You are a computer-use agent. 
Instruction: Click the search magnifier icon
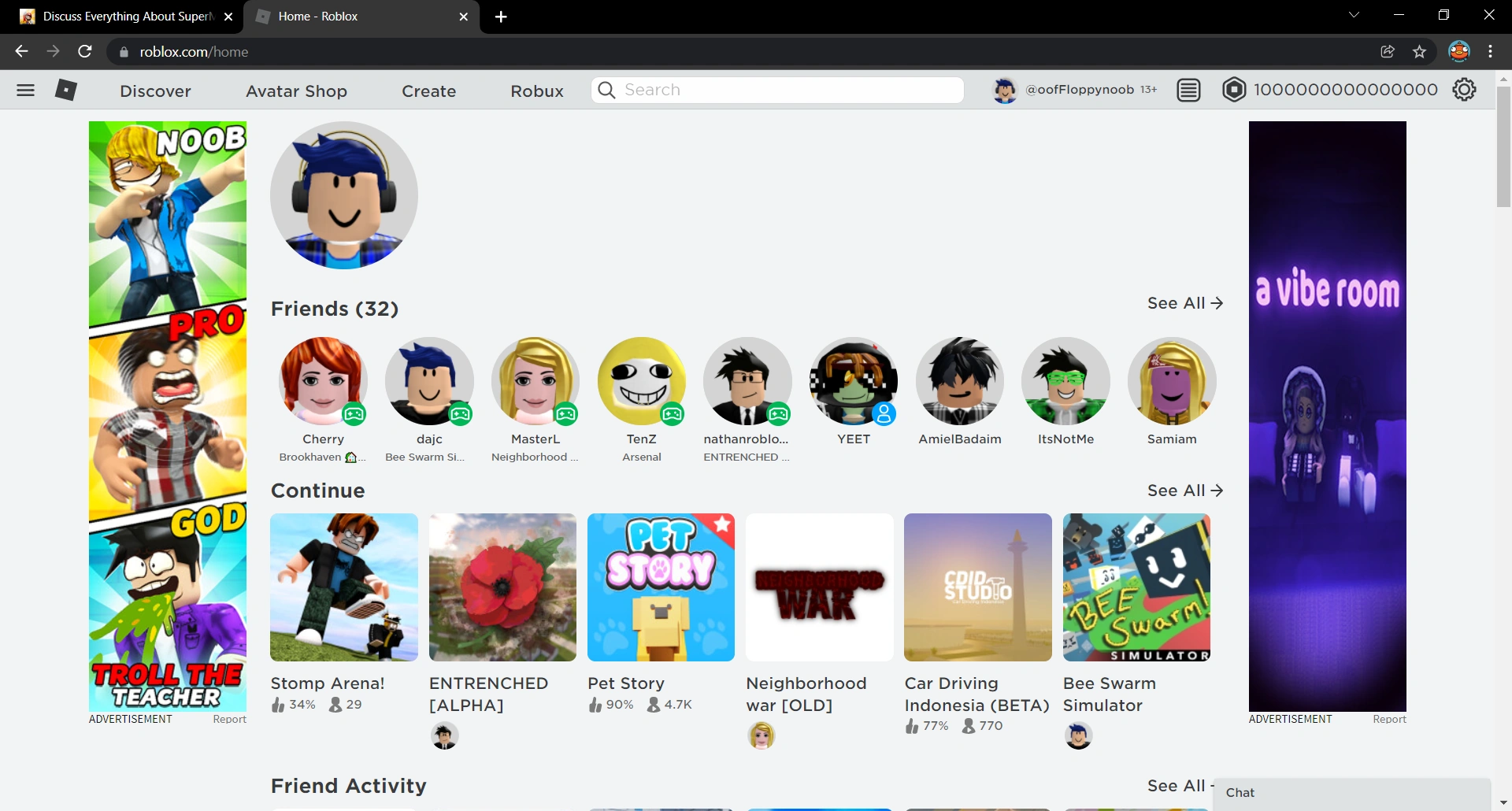605,90
